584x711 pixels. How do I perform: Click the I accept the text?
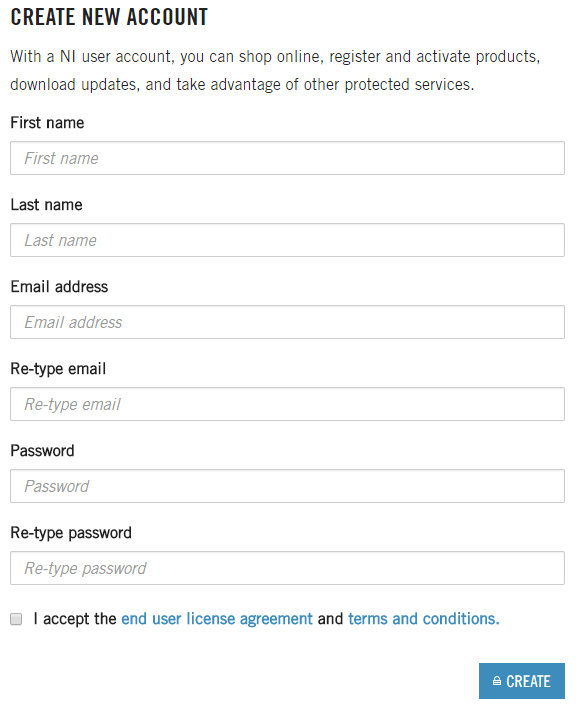75,619
